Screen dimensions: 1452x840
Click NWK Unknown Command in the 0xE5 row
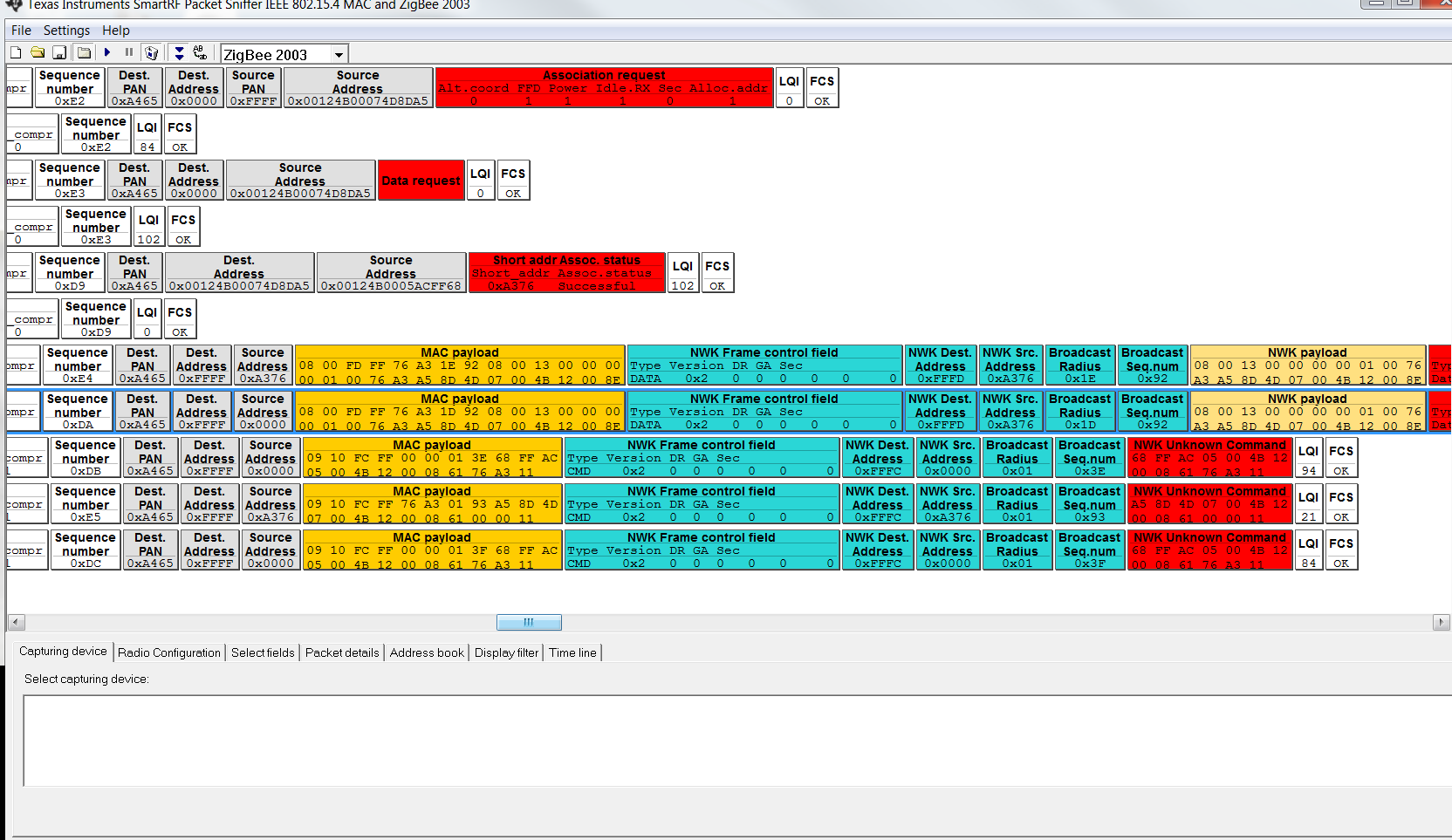click(x=1209, y=503)
